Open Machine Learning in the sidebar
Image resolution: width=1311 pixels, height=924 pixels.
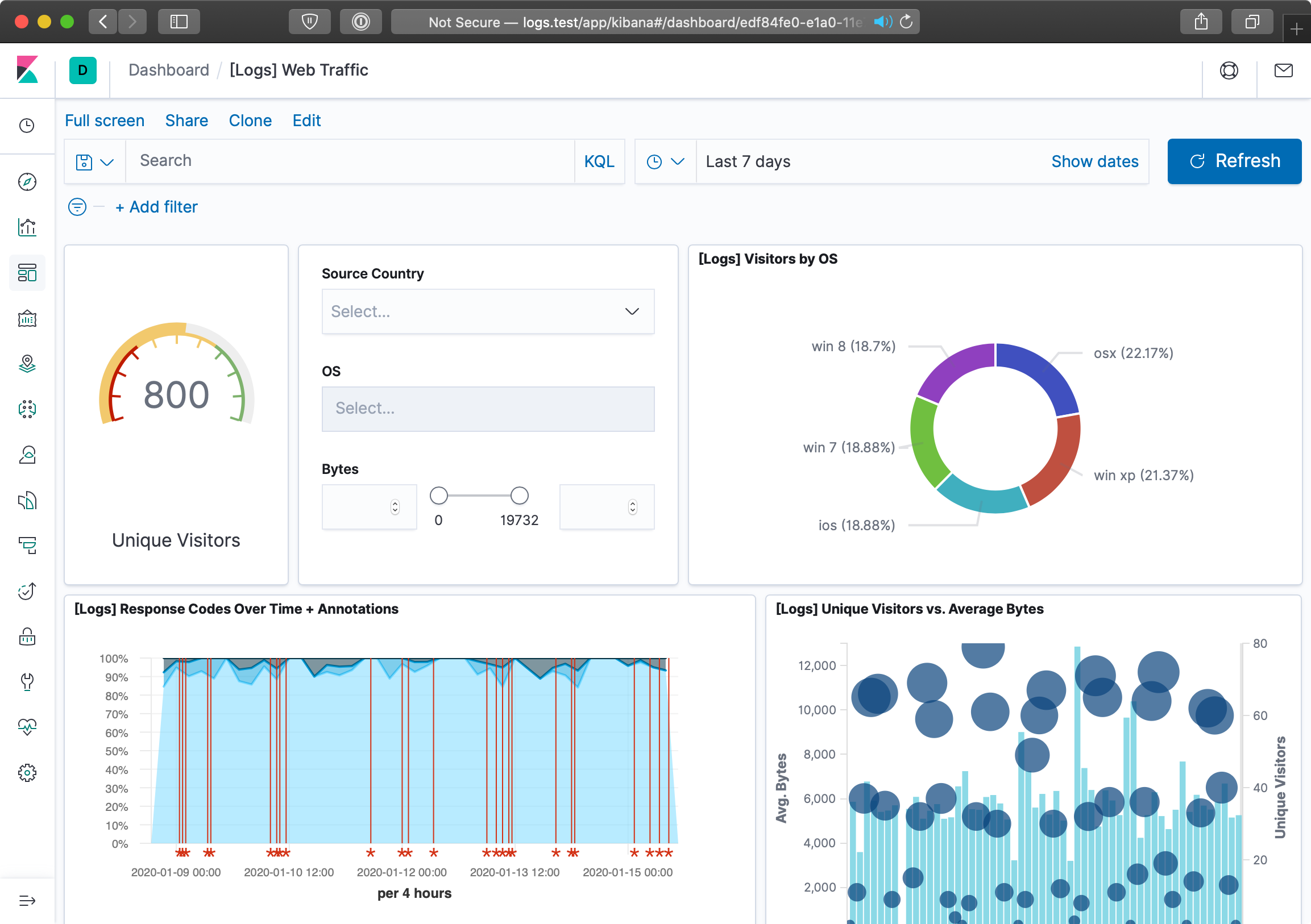point(27,409)
